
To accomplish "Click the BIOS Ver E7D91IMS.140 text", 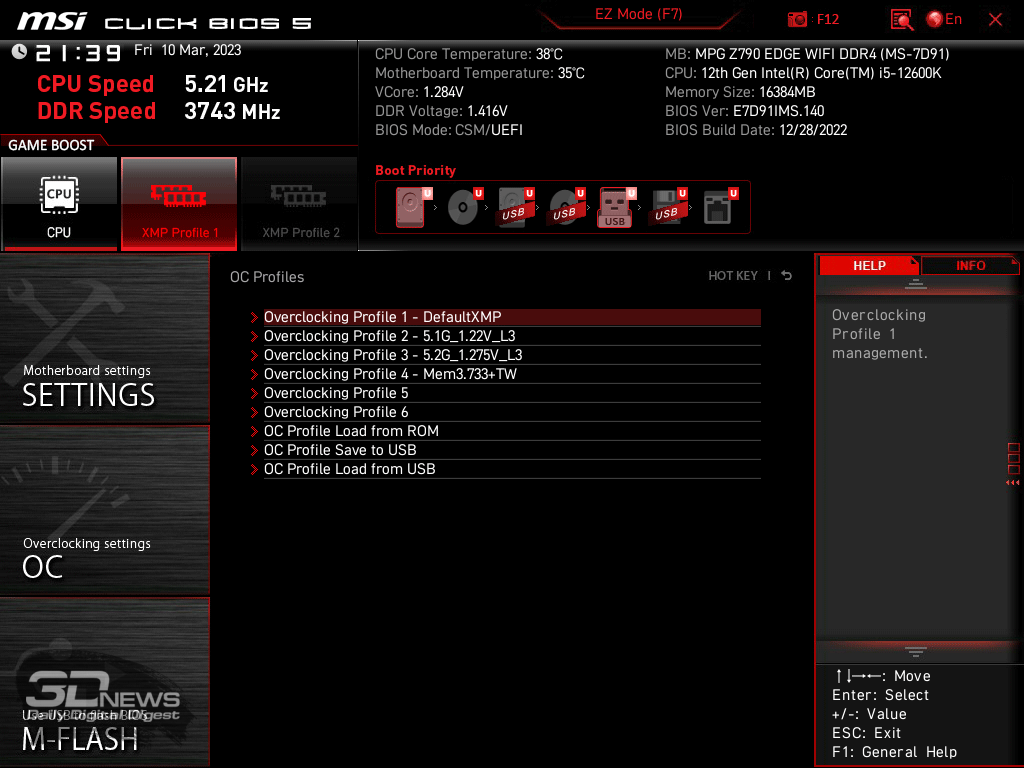I will tap(744, 111).
